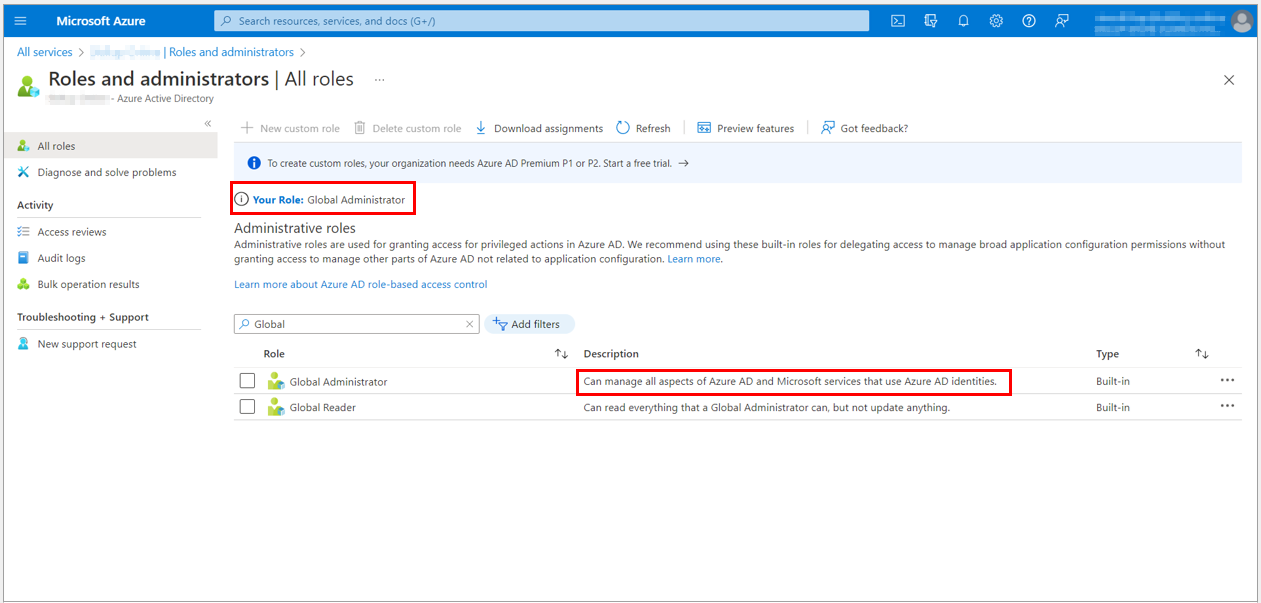Click the Built-in type for Global Reader
This screenshot has width=1261, height=603.
tap(1113, 408)
